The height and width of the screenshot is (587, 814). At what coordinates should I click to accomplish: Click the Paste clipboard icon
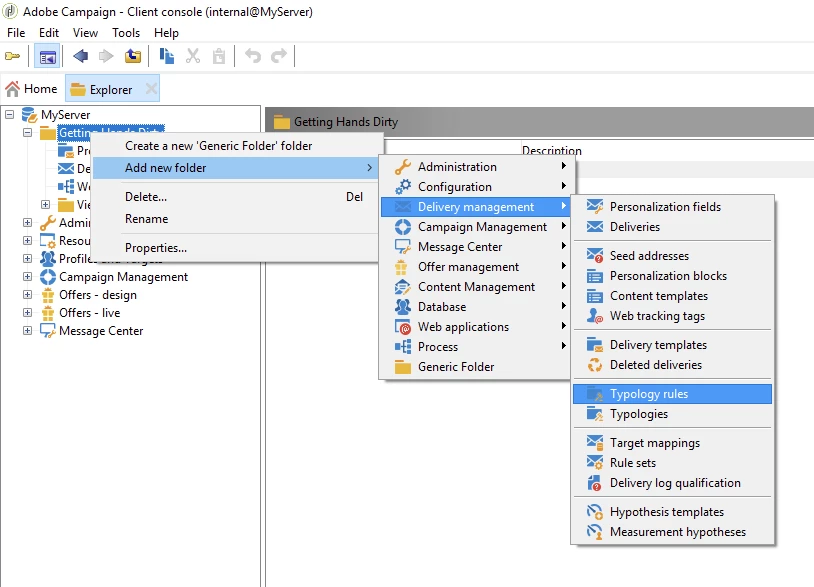click(219, 56)
